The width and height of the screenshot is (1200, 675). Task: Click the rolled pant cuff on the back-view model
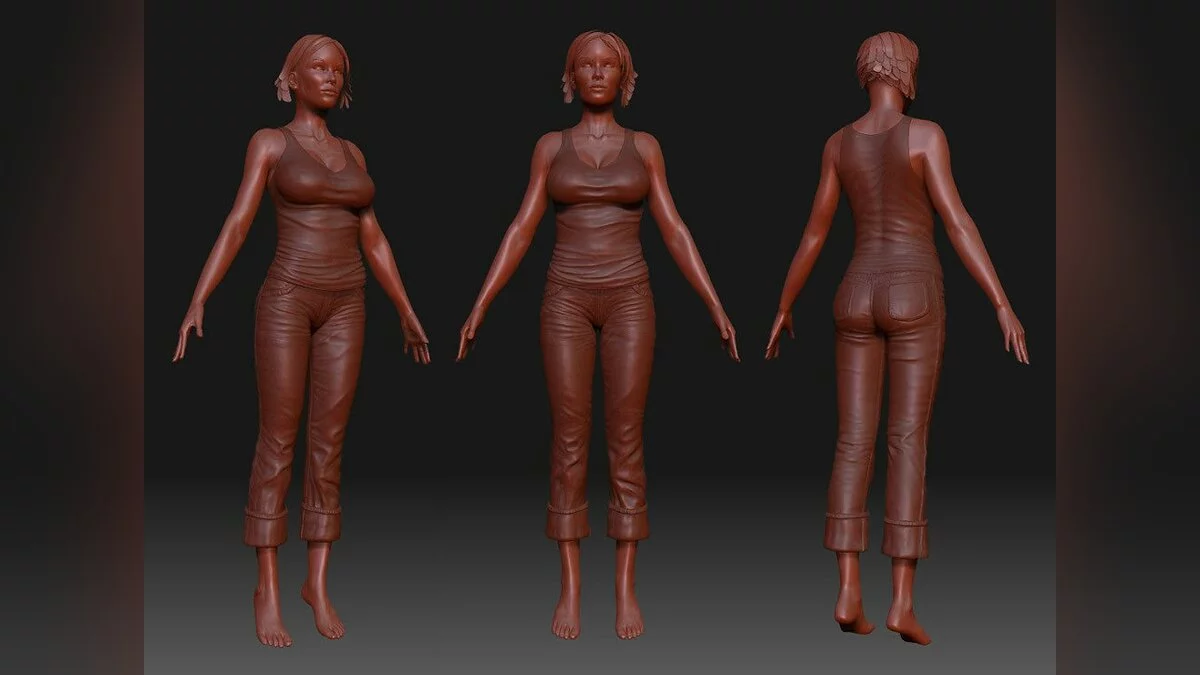(x=845, y=532)
